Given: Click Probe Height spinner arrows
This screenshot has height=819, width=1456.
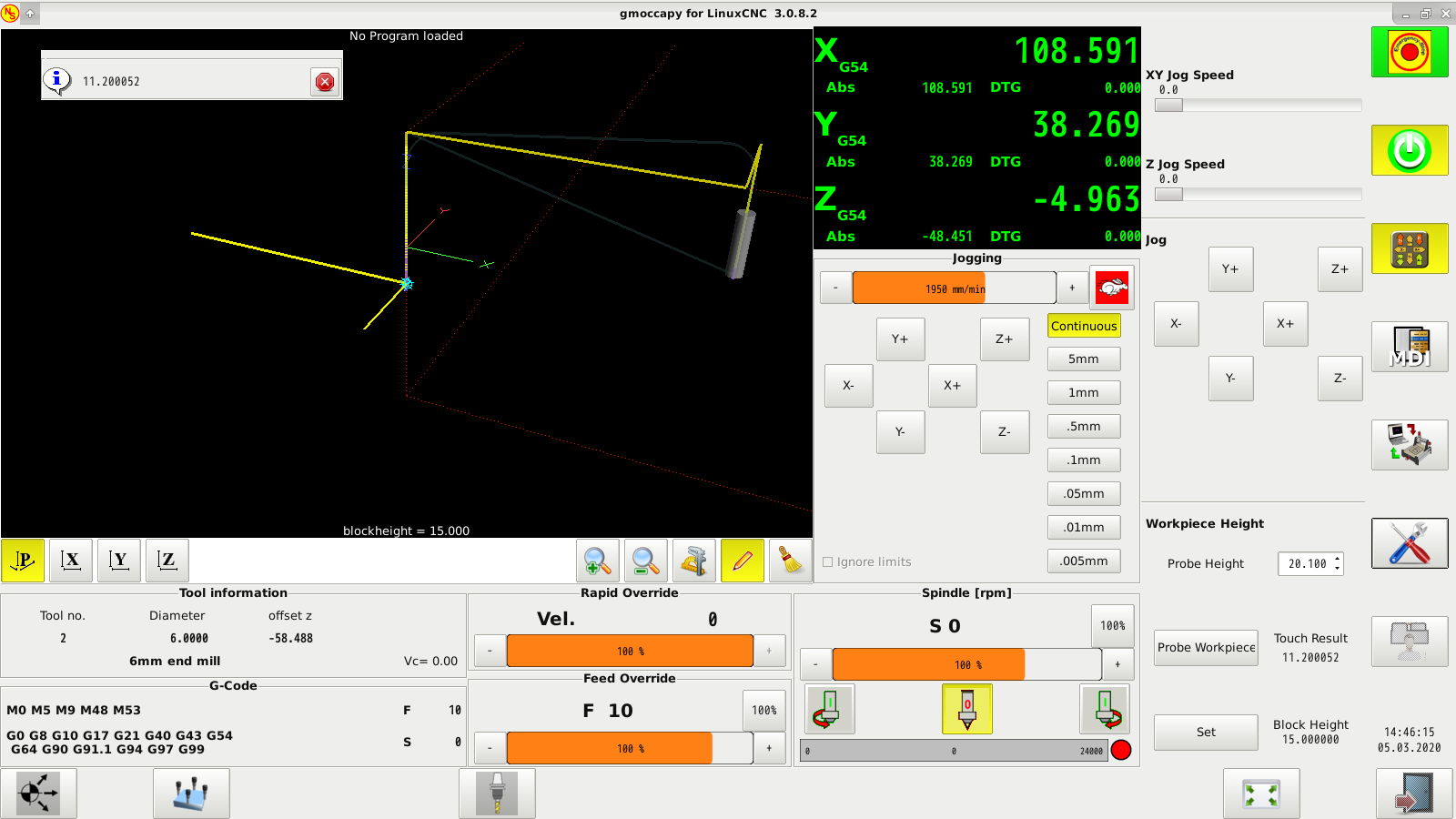Looking at the screenshot, I should click(x=1337, y=564).
